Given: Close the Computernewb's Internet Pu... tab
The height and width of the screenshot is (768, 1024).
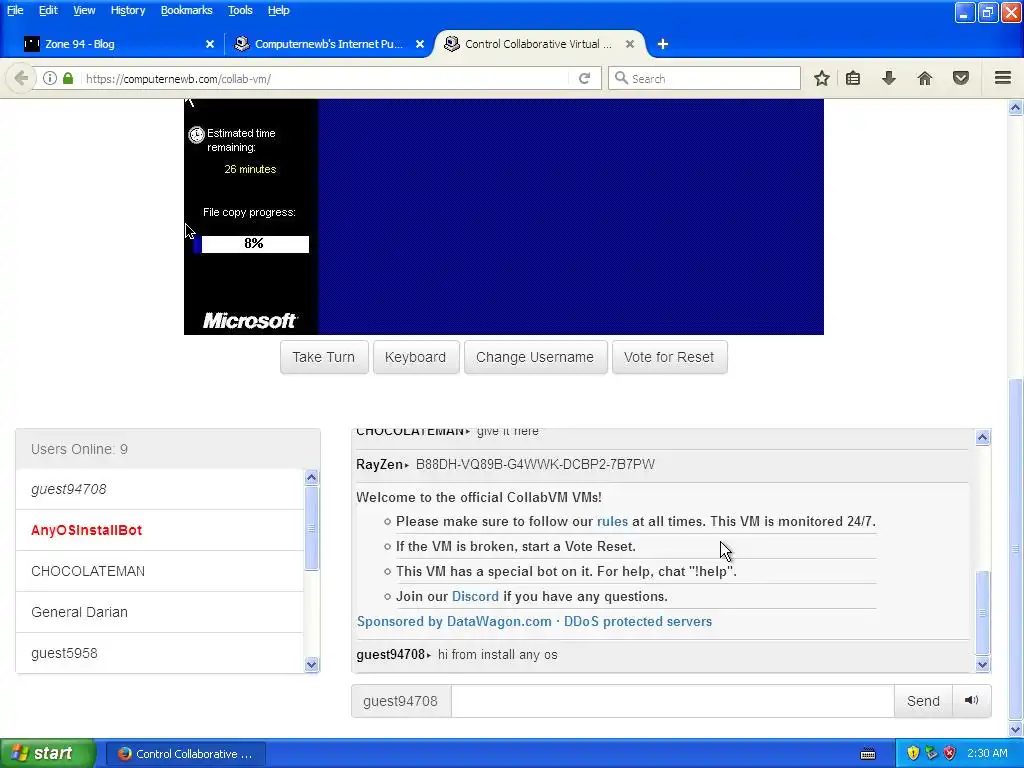Looking at the screenshot, I should pos(420,44).
